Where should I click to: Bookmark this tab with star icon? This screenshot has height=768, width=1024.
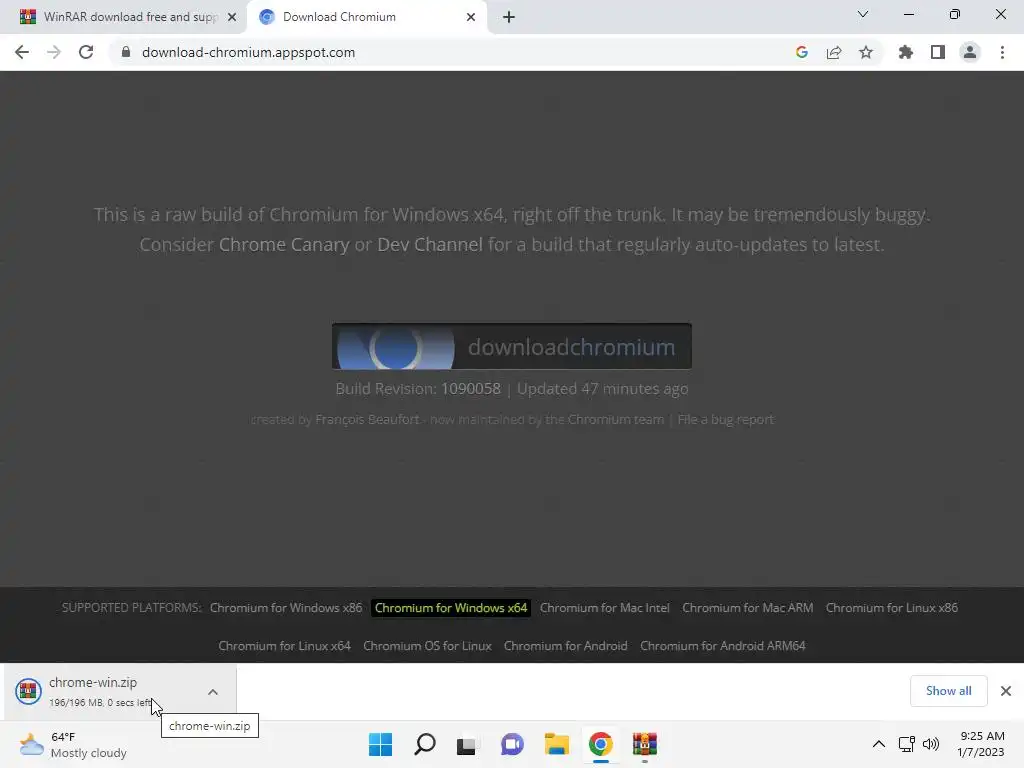coord(866,52)
